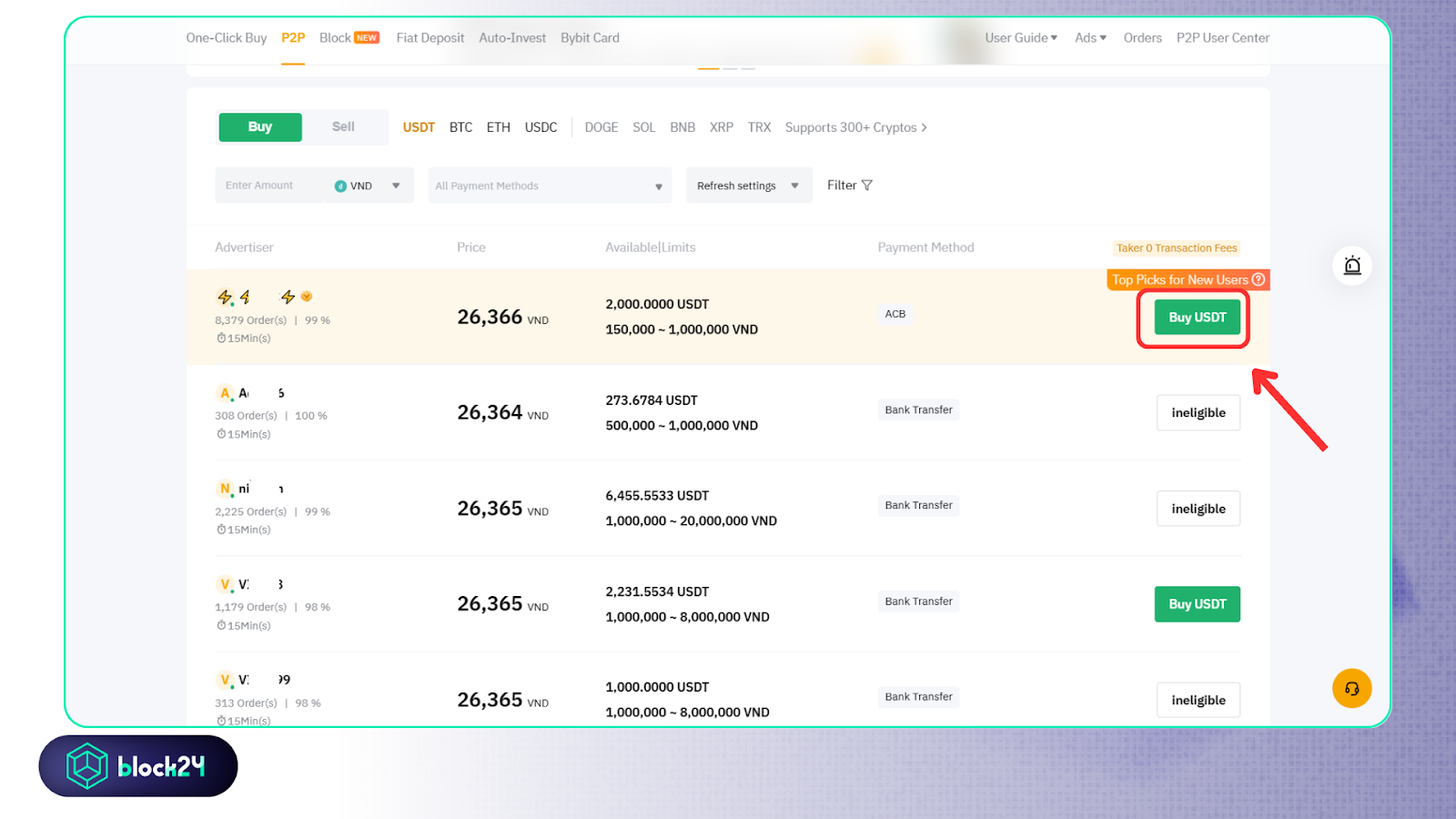The height and width of the screenshot is (819, 1456).
Task: Open the P2P User Center link
Action: (x=1222, y=38)
